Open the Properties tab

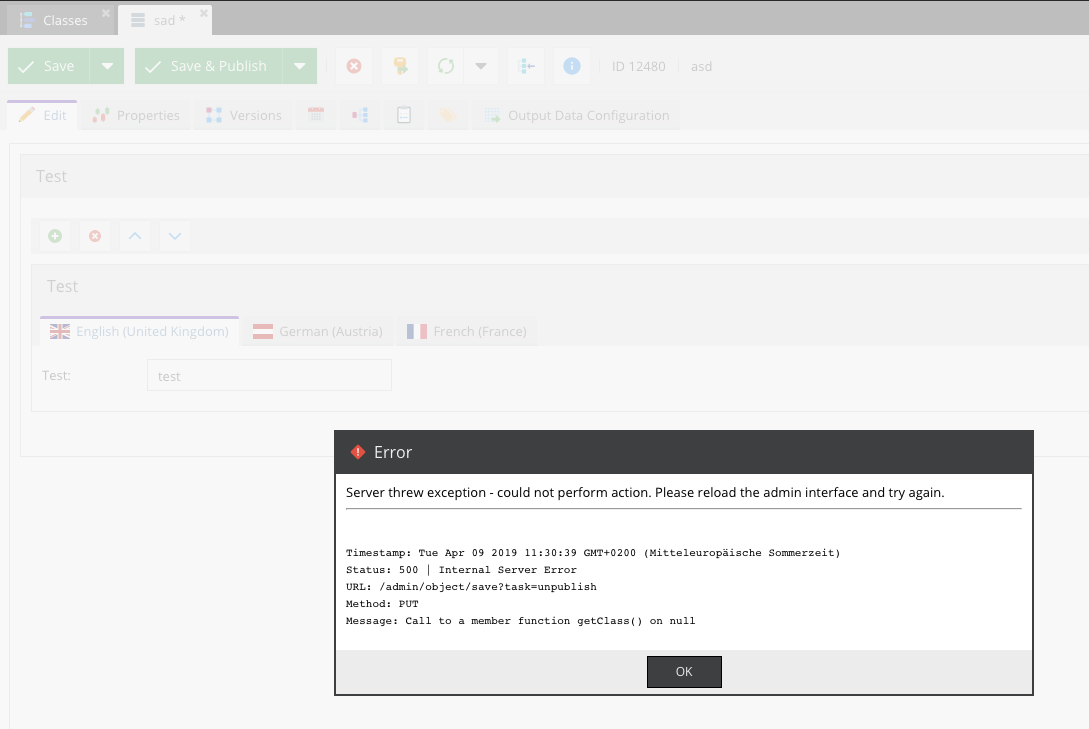point(136,115)
